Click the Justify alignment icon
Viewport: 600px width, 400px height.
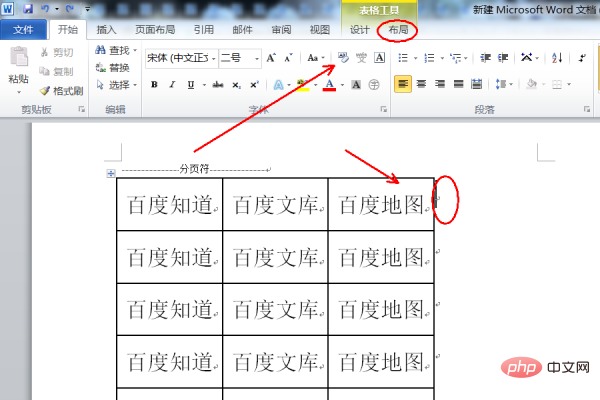point(459,84)
